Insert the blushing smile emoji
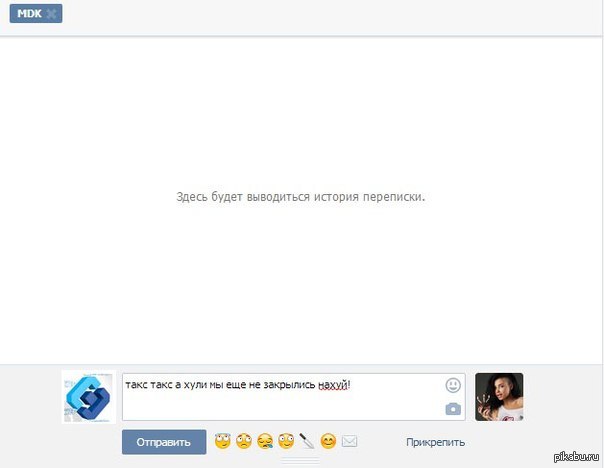Image resolution: width=604 pixels, height=468 pixels. tap(328, 441)
